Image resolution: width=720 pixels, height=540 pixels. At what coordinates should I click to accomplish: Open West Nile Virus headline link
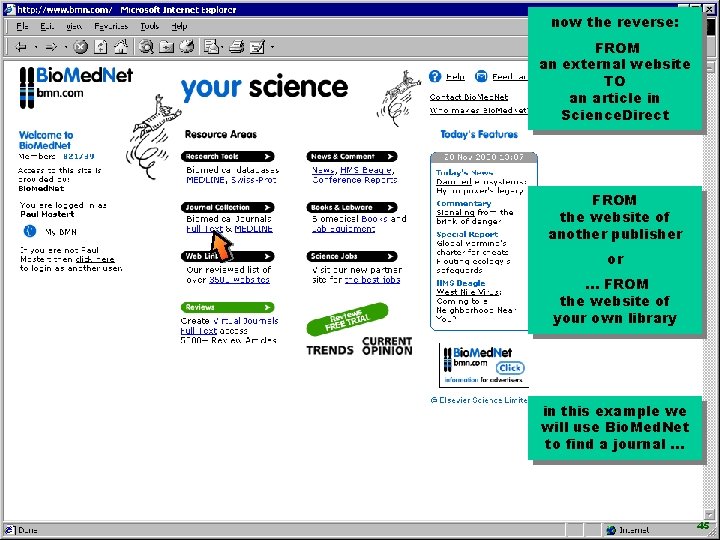click(x=468, y=292)
